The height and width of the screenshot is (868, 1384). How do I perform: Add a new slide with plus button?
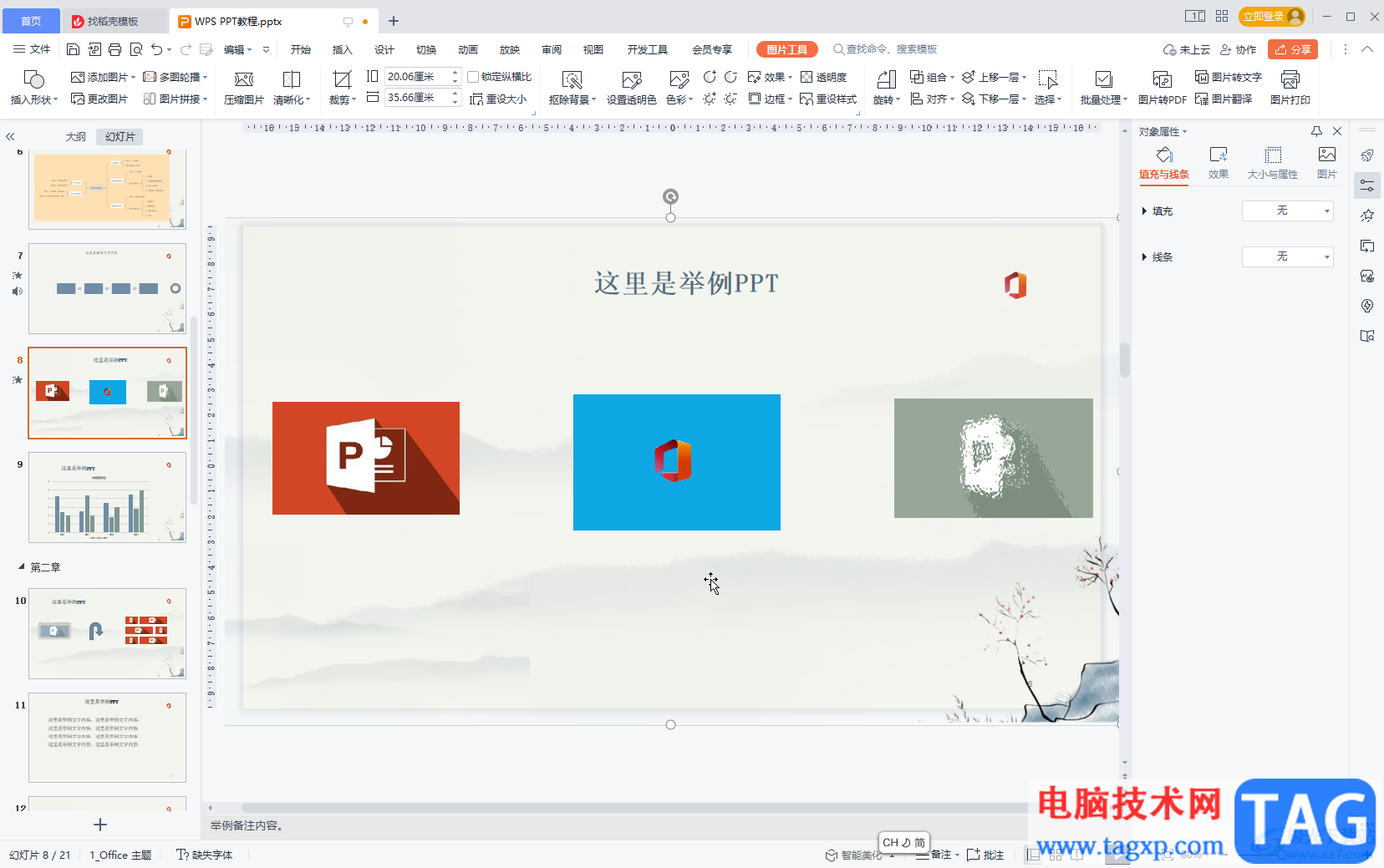(x=100, y=825)
